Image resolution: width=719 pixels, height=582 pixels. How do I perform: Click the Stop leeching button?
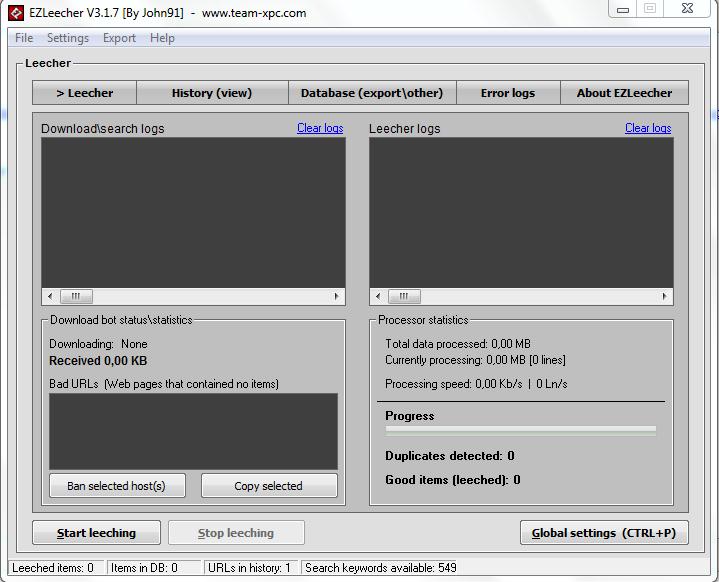click(x=236, y=532)
